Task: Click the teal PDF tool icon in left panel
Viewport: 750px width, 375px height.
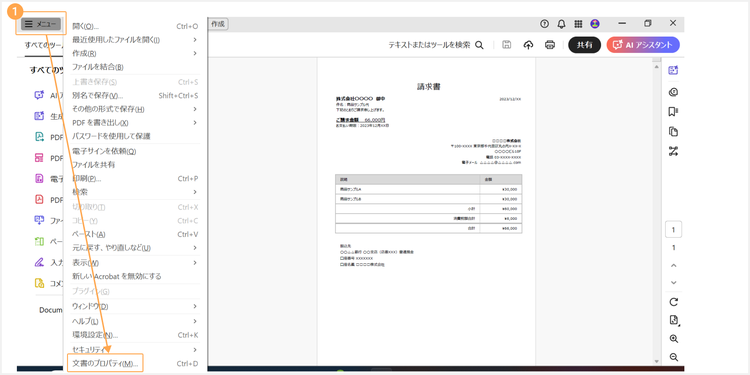Action: 39,137
